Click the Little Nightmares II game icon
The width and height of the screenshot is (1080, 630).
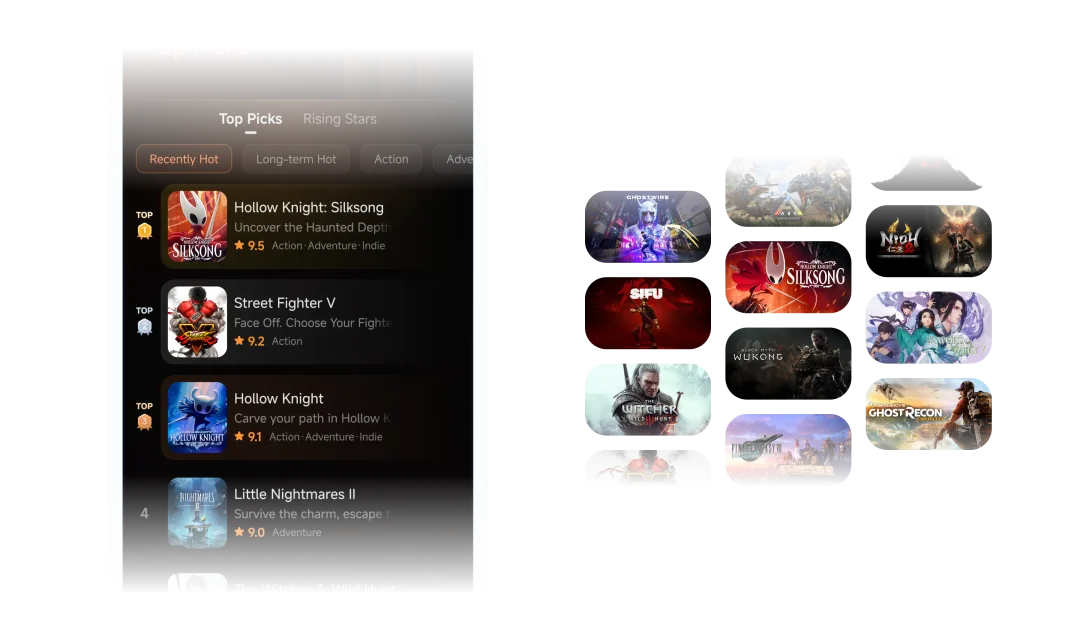click(x=197, y=513)
